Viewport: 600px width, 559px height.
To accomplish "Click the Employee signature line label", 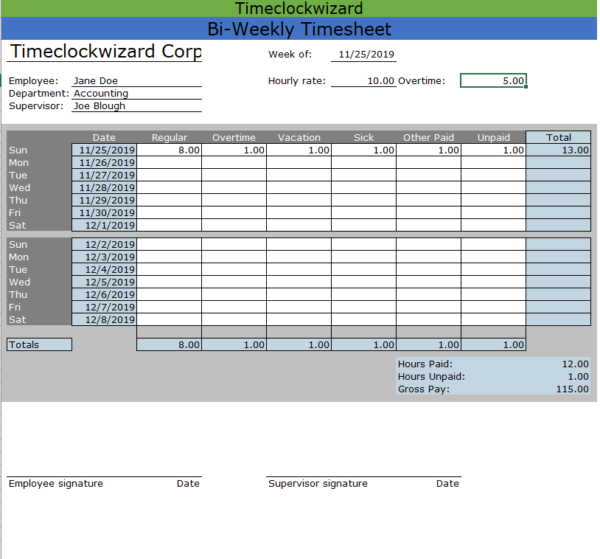I will pyautogui.click(x=56, y=484).
